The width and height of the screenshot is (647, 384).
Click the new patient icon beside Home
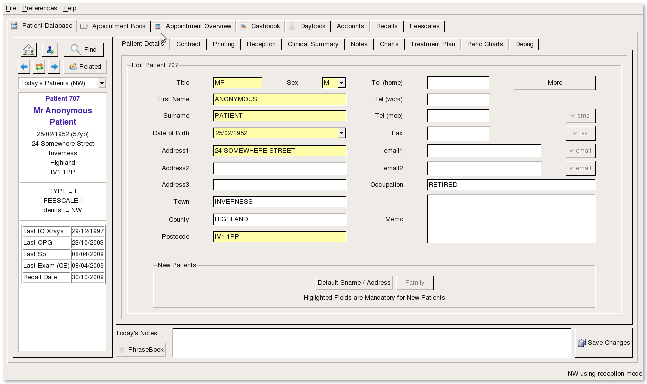[50, 50]
